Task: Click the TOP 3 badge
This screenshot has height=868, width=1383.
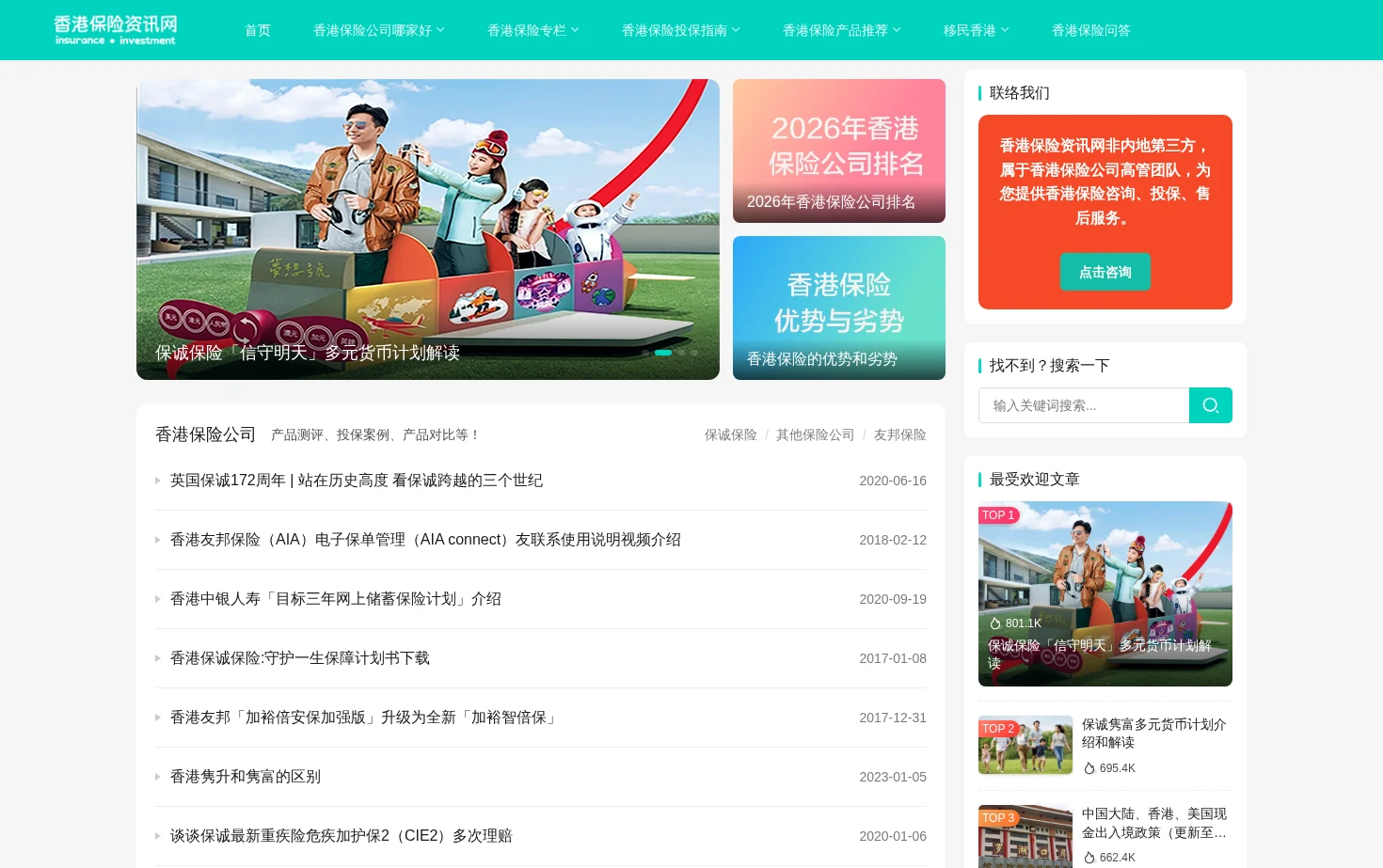Action: 999,818
